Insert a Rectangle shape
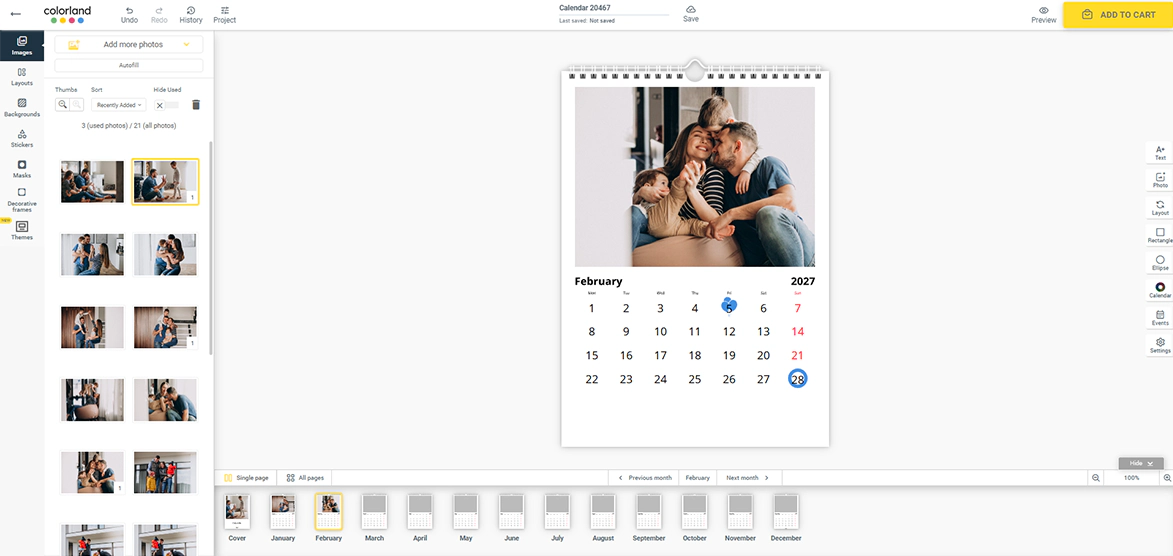Image resolution: width=1173 pixels, height=556 pixels. 1160,236
